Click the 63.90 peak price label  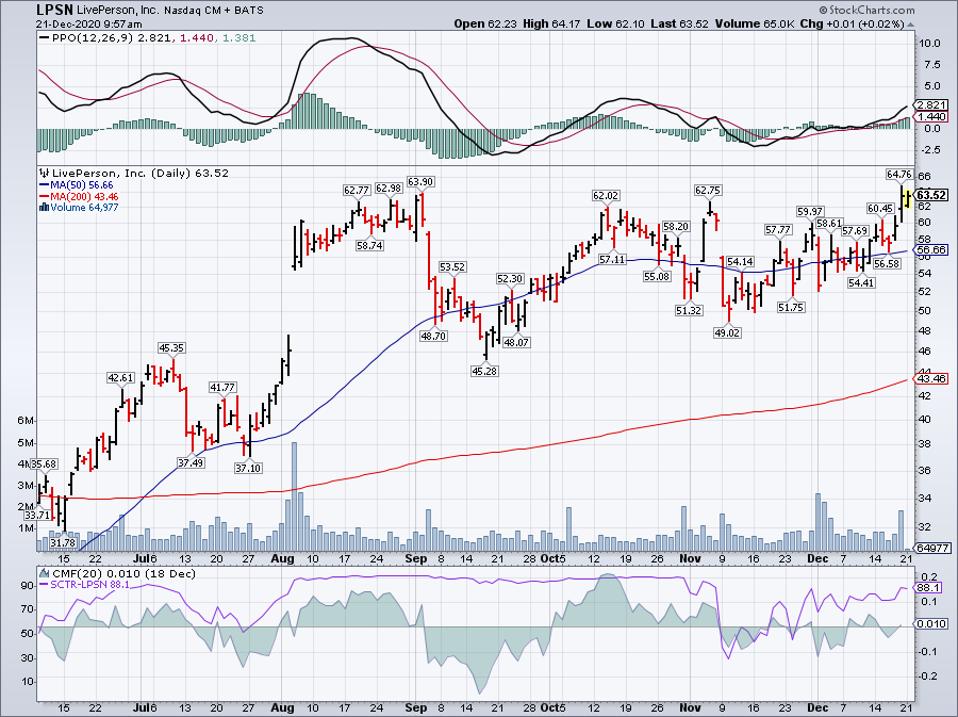421,182
